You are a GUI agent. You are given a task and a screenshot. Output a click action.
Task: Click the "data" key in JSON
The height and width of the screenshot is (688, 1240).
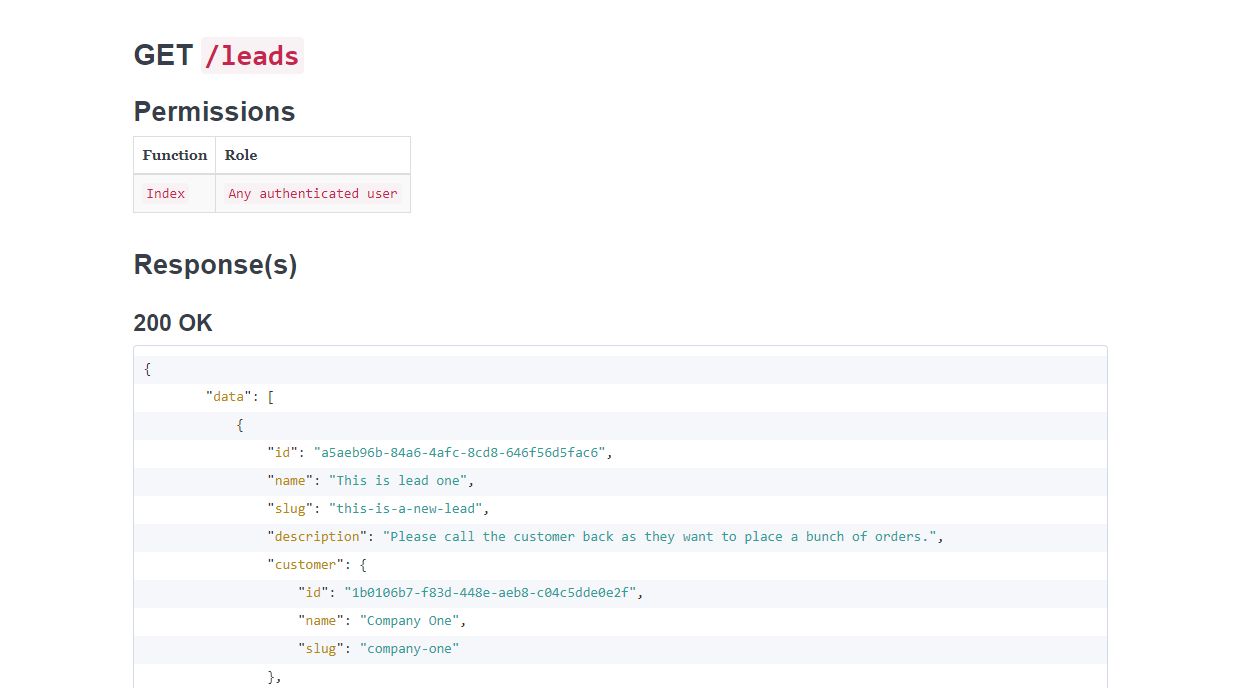pos(229,397)
